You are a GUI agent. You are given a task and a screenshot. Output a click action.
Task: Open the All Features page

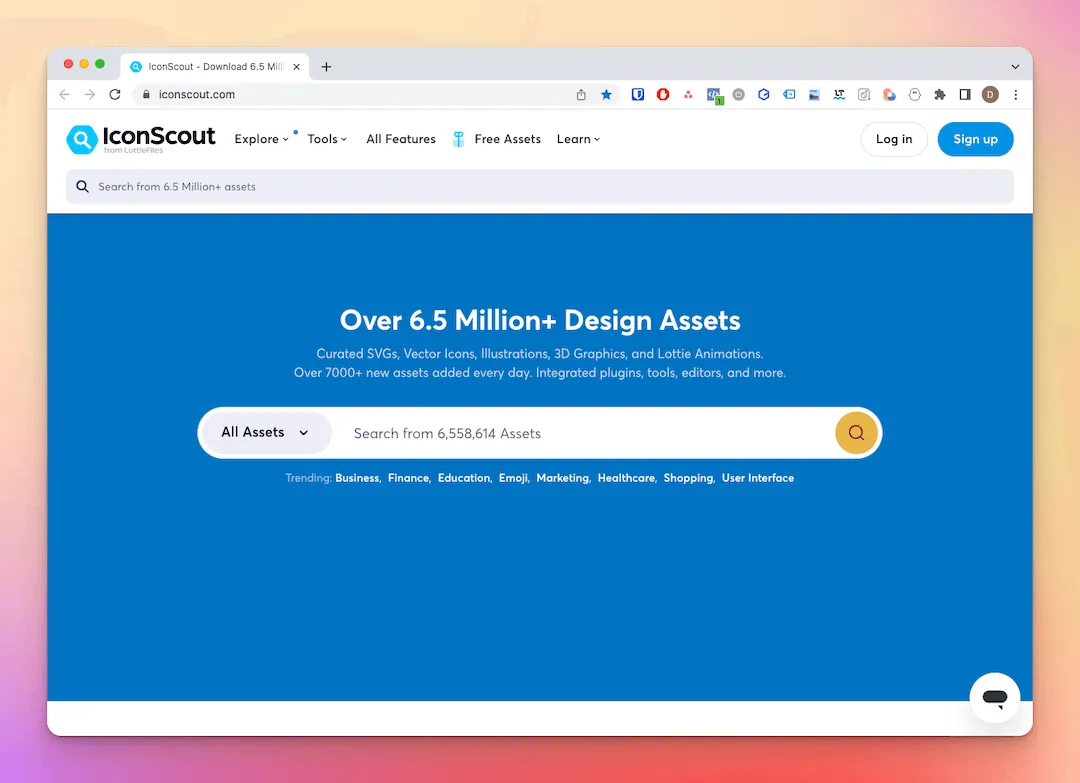(x=401, y=139)
